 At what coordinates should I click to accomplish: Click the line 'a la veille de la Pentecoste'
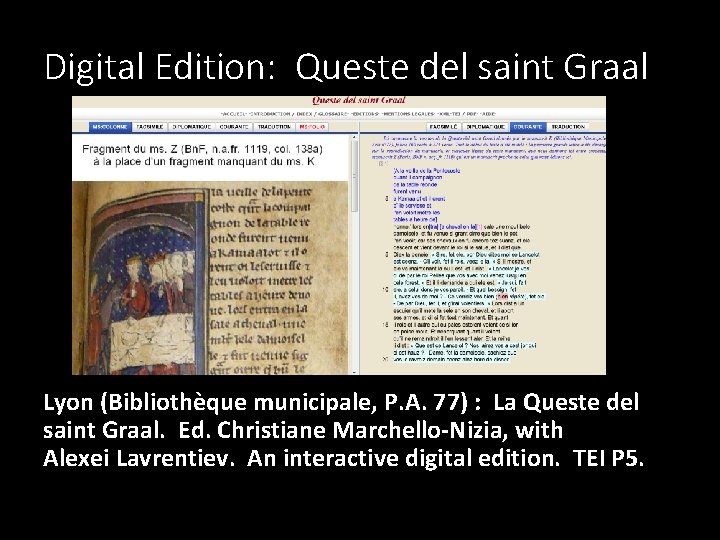click(x=427, y=171)
